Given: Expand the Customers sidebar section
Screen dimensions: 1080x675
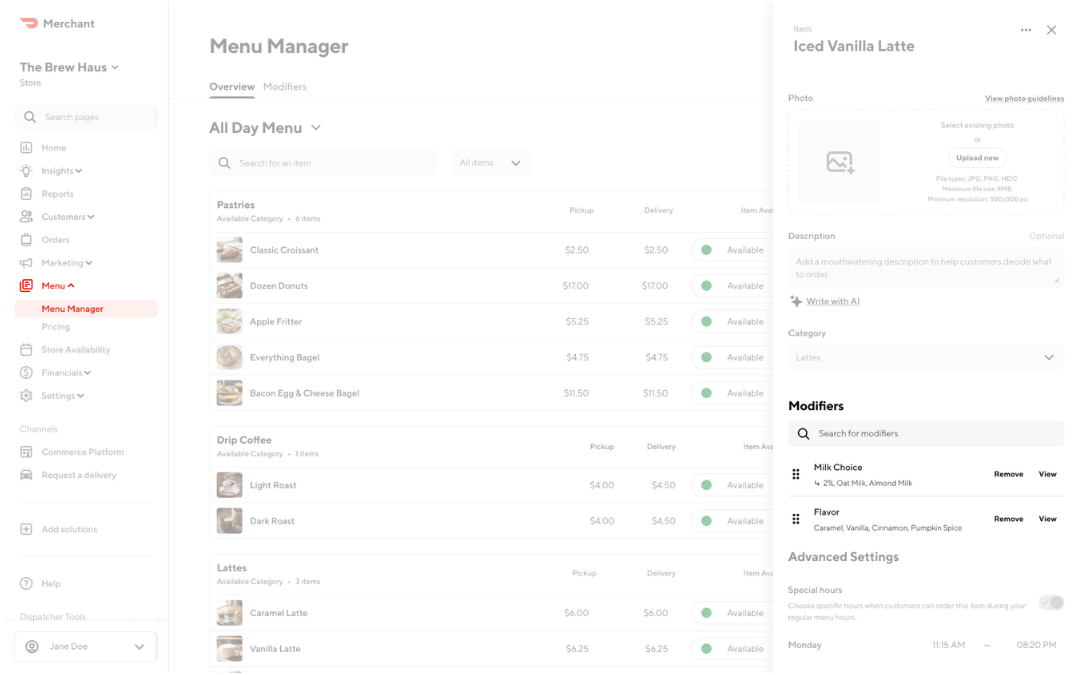Looking at the screenshot, I should click(68, 217).
